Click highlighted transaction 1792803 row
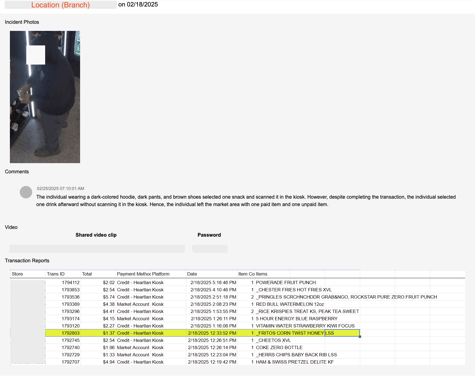The height and width of the screenshot is (376, 475). click(x=202, y=333)
